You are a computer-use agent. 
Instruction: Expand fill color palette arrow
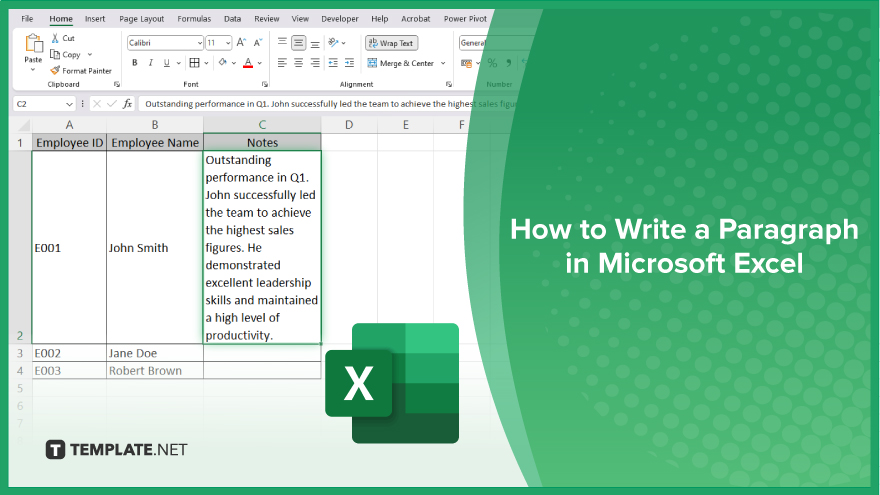[x=233, y=63]
